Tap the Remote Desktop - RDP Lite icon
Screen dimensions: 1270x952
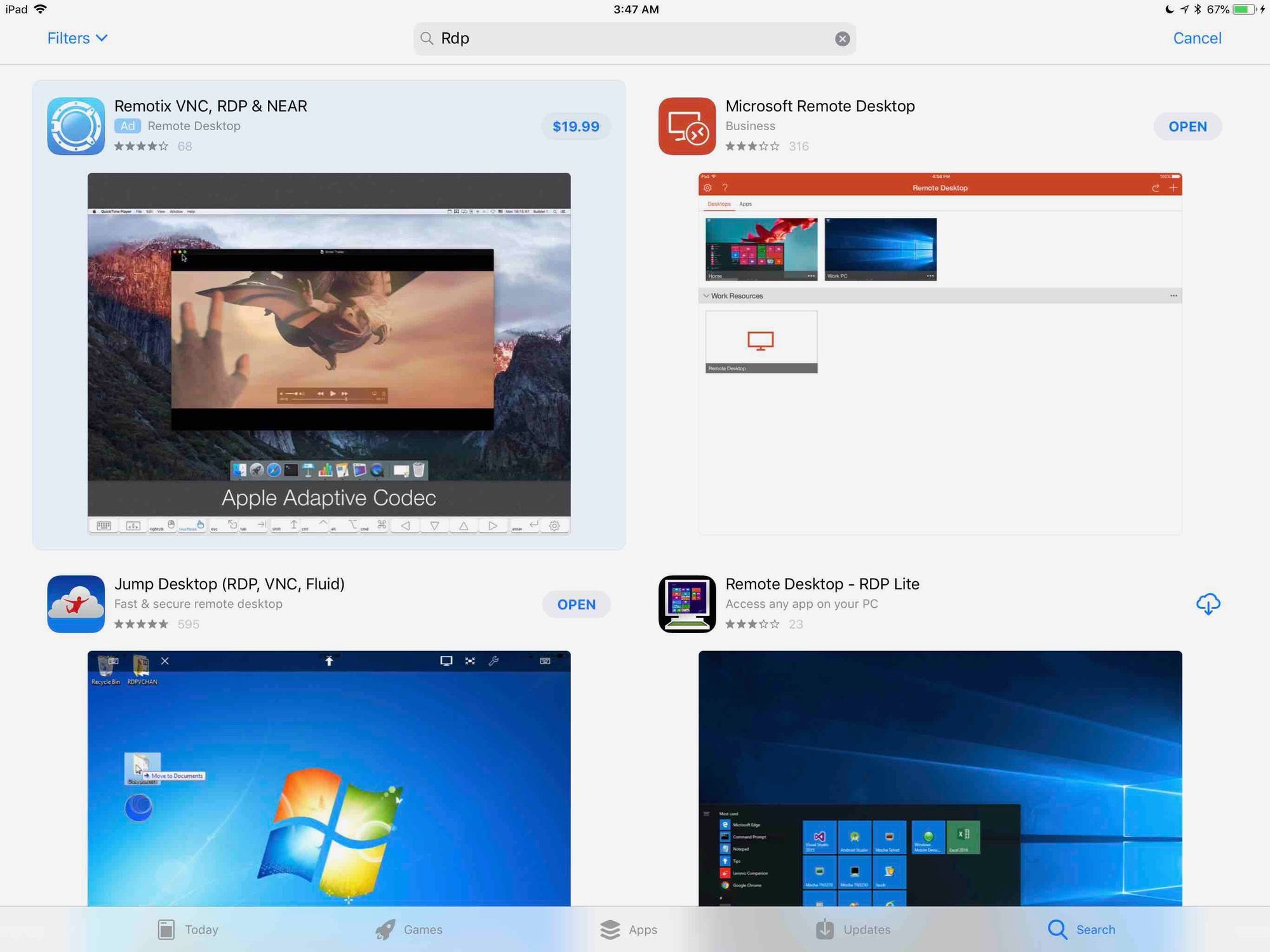687,604
